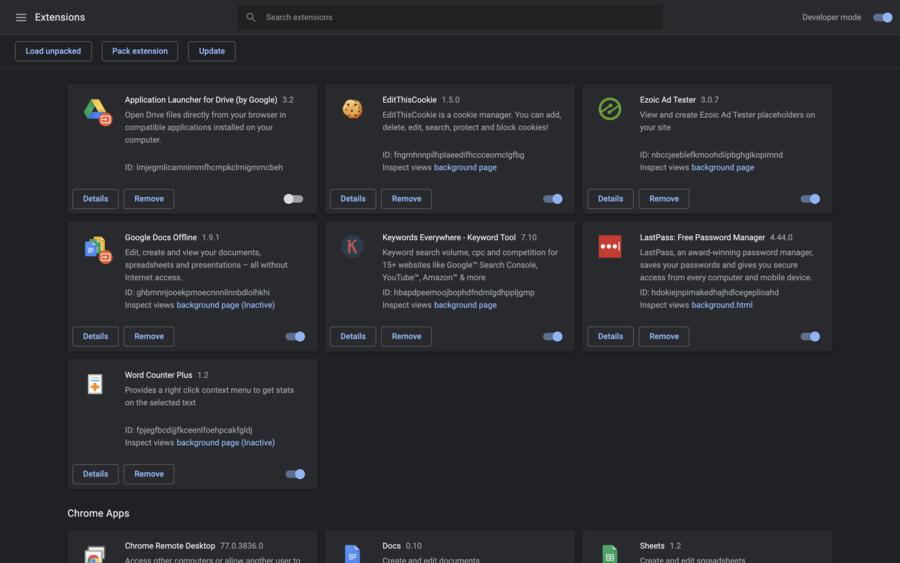Viewport: 900px width, 563px height.
Task: Remove Application Launcher for Drive
Action: click(149, 199)
